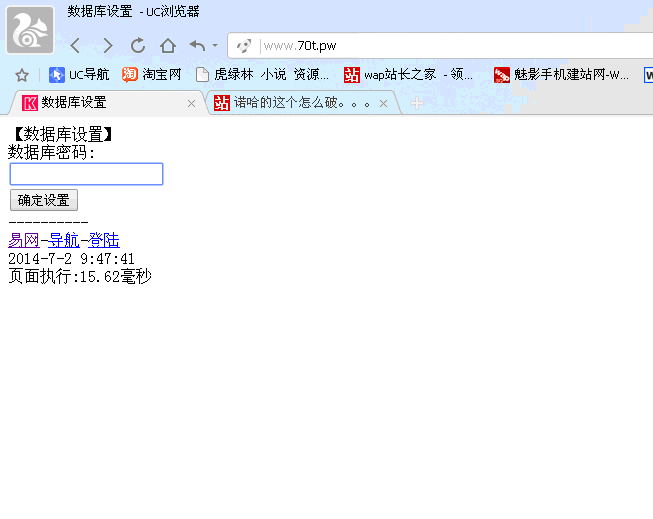653x519 pixels.
Task: Go forward with the forward arrow
Action: pos(107,45)
